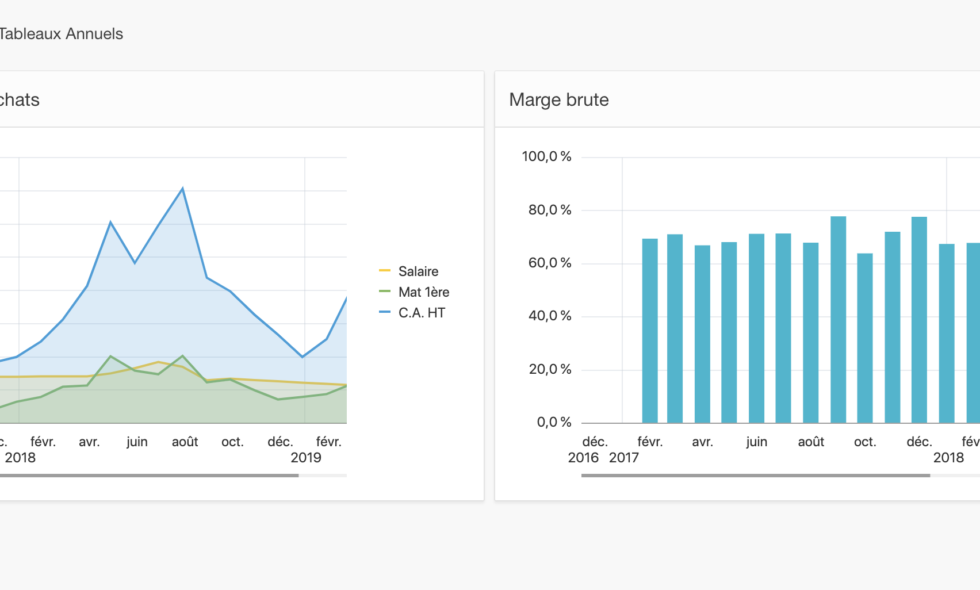Click the déc. 2016 x-axis label
980x590 pixels.
click(595, 441)
